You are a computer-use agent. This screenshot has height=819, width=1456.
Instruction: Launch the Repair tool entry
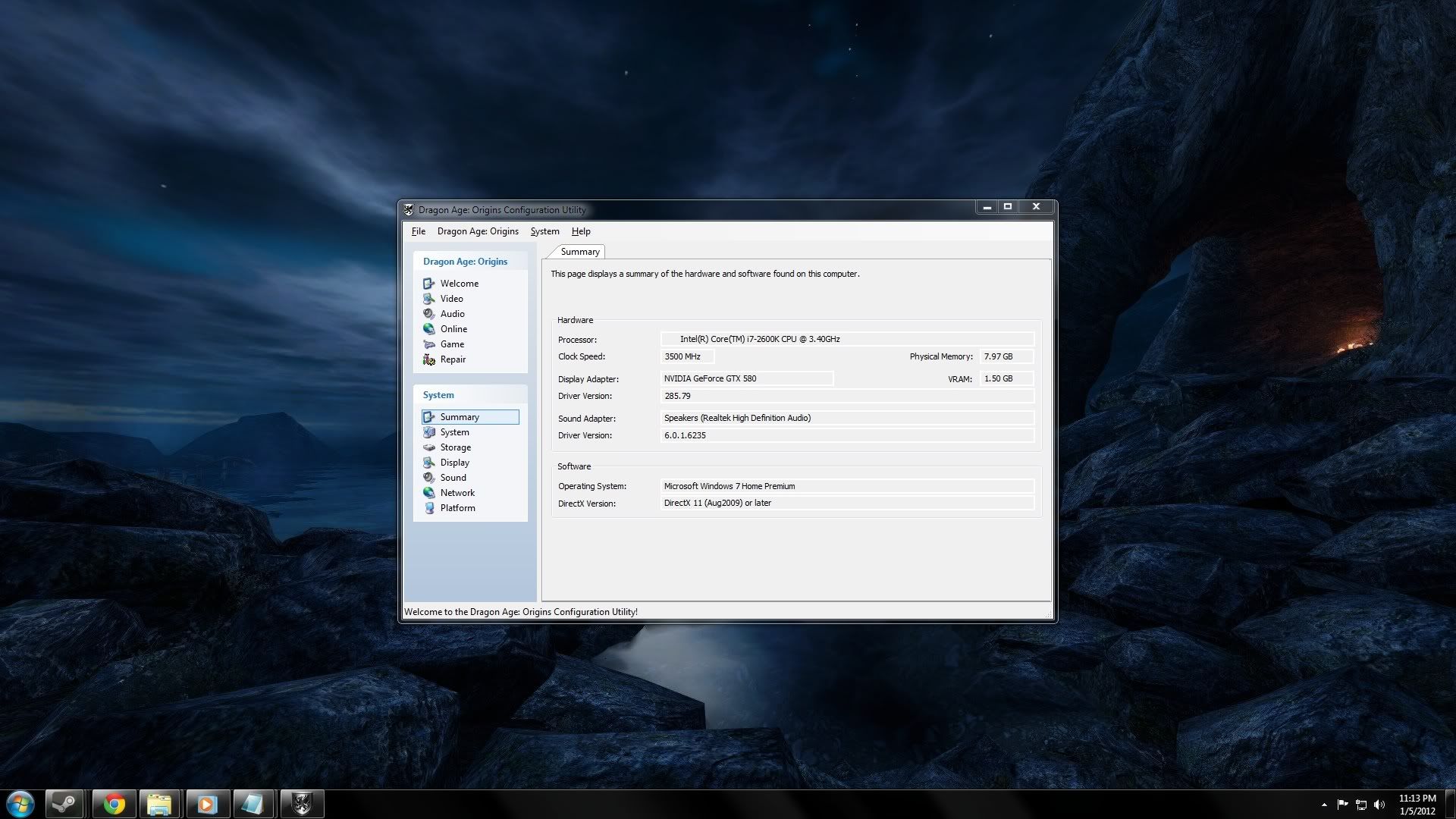click(x=453, y=359)
